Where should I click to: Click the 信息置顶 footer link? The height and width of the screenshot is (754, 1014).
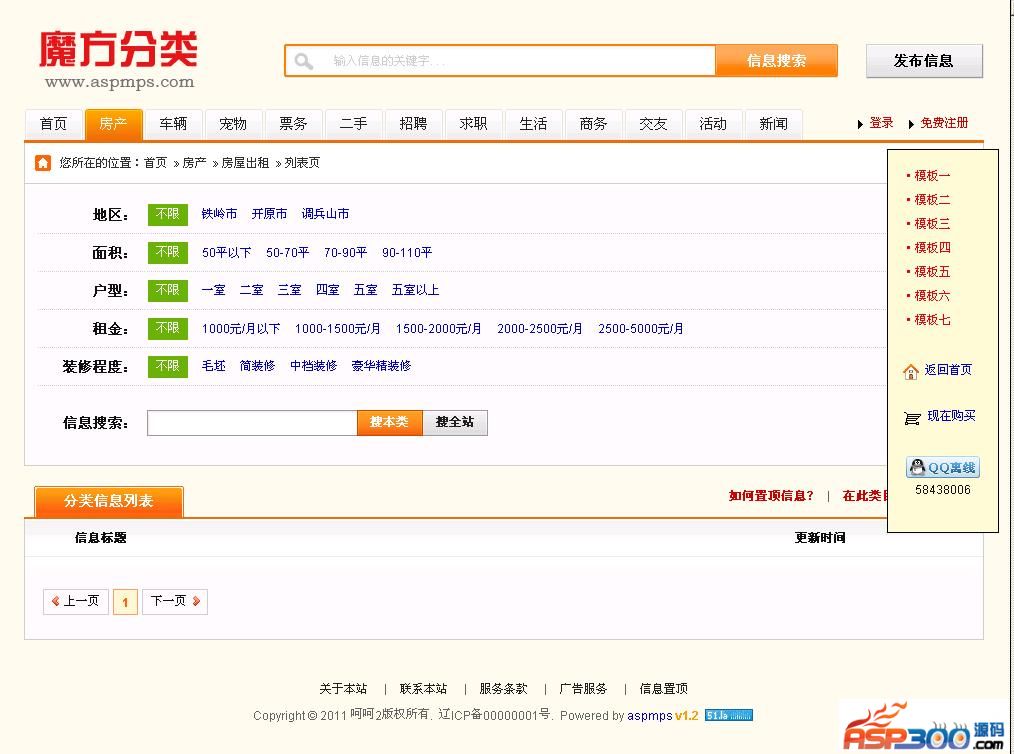coord(663,689)
